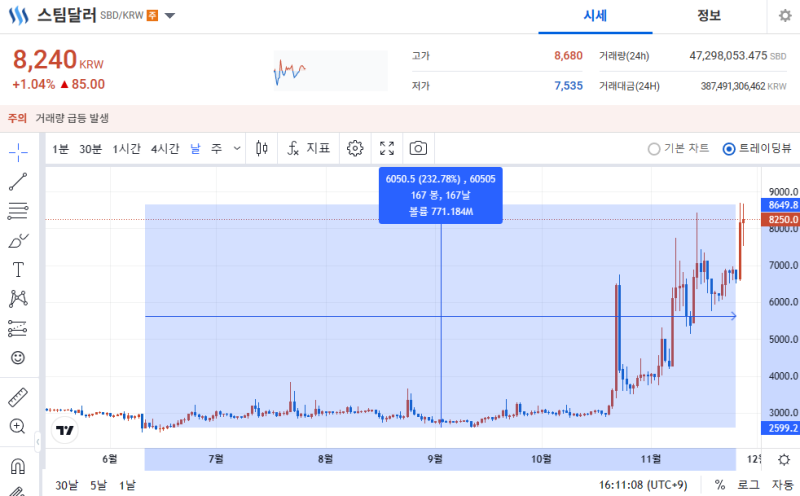Click the 거래량 급등 발생 warning notice
Image resolution: width=800 pixels, height=496 pixels.
coord(72,118)
